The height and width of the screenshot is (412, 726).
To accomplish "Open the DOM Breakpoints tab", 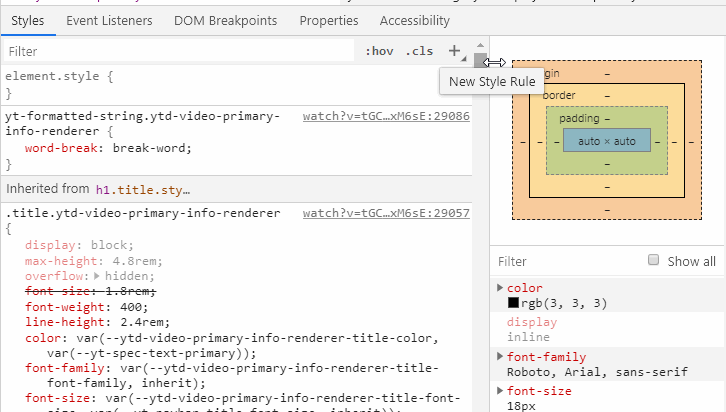I will 225,21.
